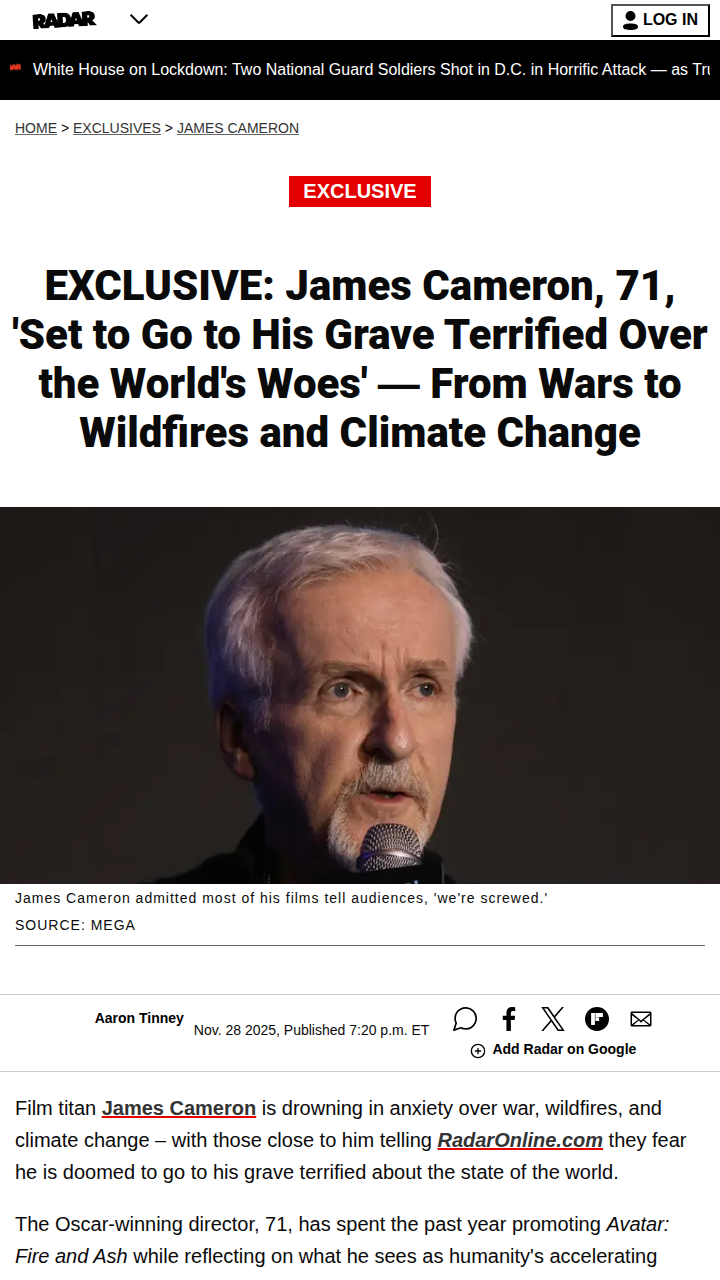
Task: Click the user icon in Log In
Action: tap(630, 20)
